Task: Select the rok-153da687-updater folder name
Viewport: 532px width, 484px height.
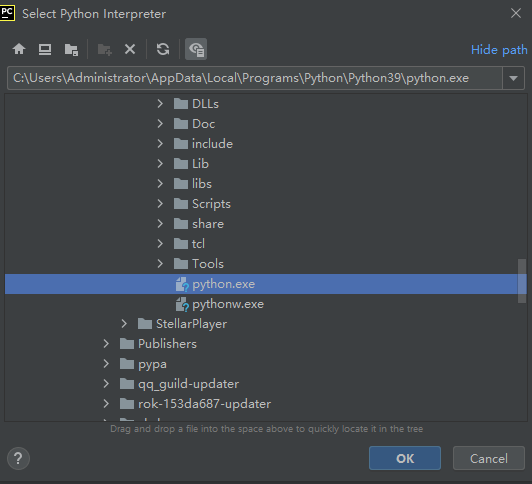Action: coord(205,404)
